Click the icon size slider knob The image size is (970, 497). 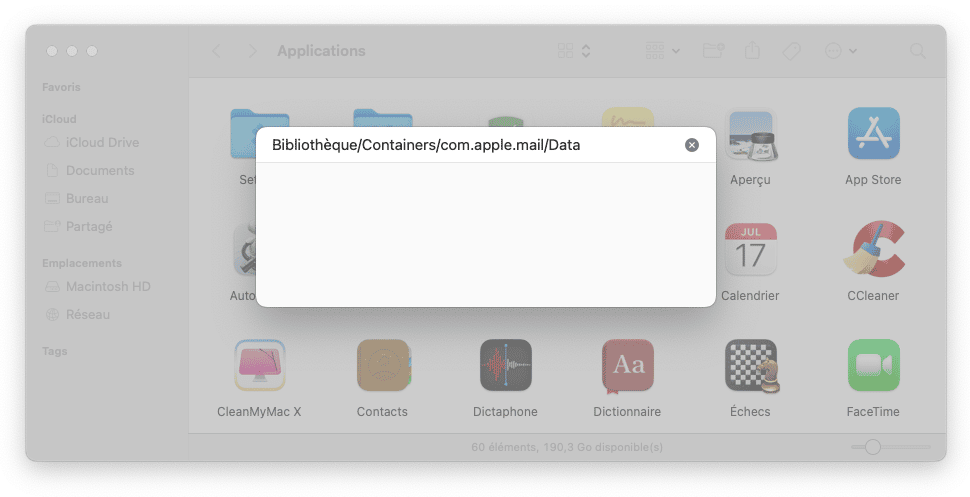pos(872,447)
